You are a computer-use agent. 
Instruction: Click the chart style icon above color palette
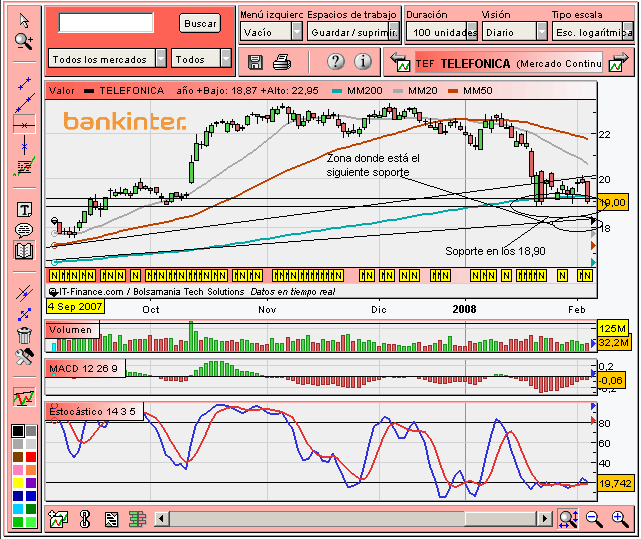tap(24, 397)
